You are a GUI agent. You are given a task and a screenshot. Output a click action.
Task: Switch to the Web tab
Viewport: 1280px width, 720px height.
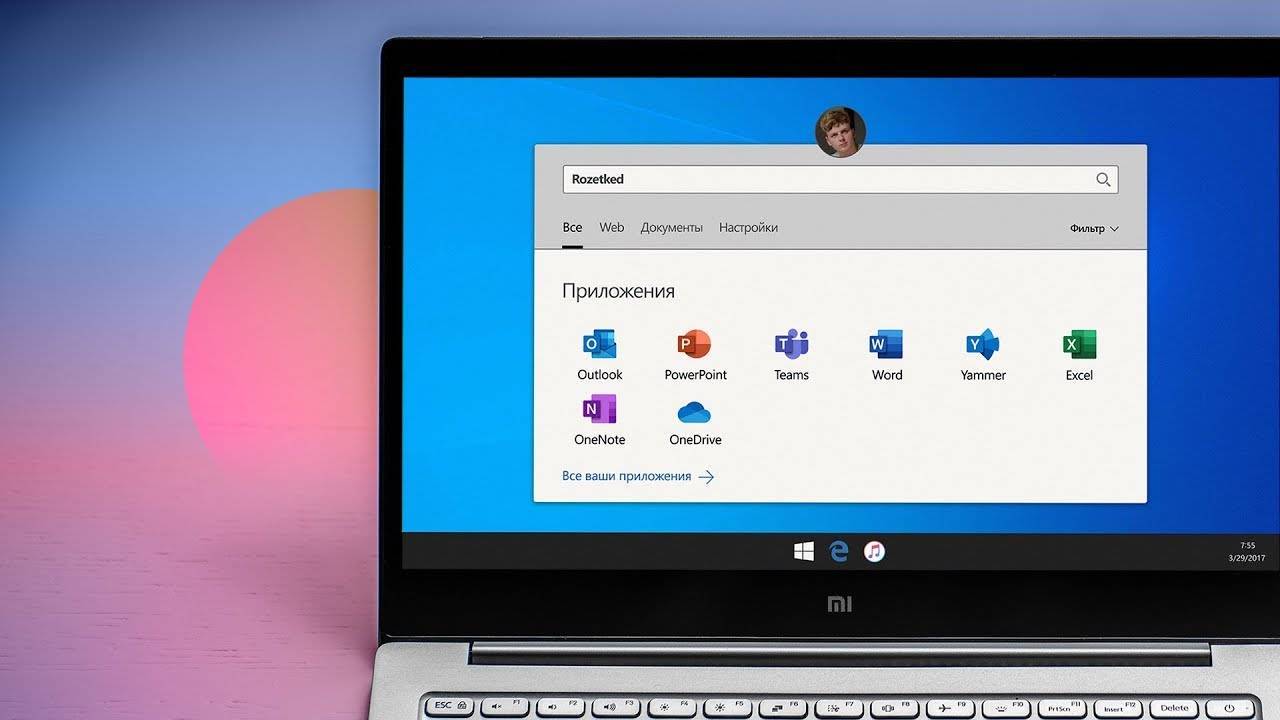(x=612, y=228)
